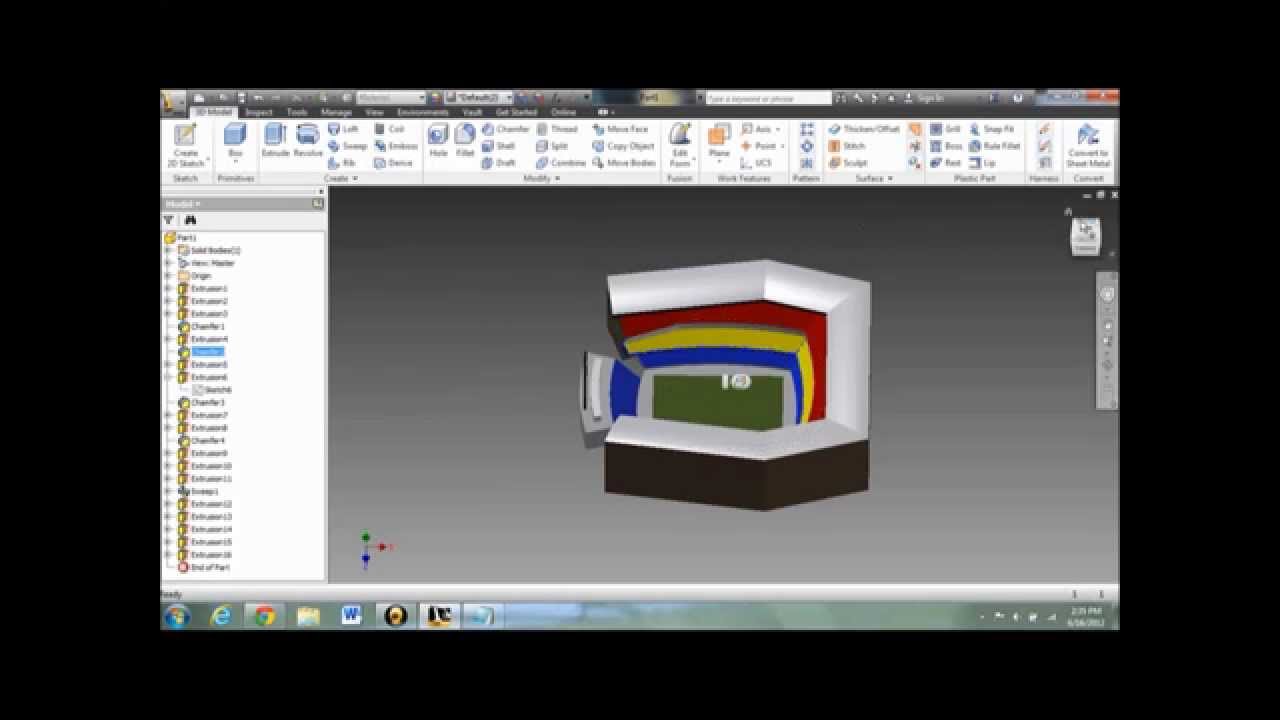Image resolution: width=1280 pixels, height=720 pixels.
Task: Choose the Sweep tool
Action: (347, 146)
